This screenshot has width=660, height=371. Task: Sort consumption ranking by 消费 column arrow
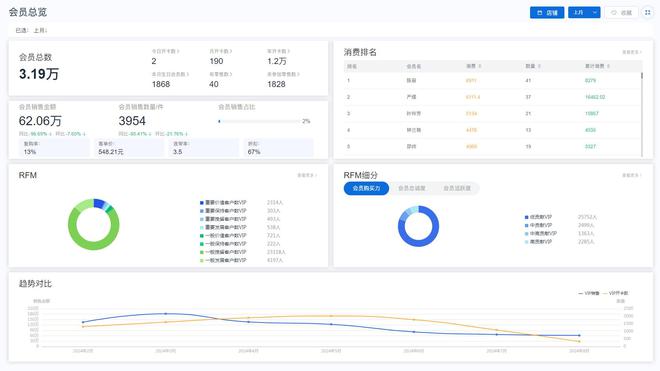[x=480, y=66]
